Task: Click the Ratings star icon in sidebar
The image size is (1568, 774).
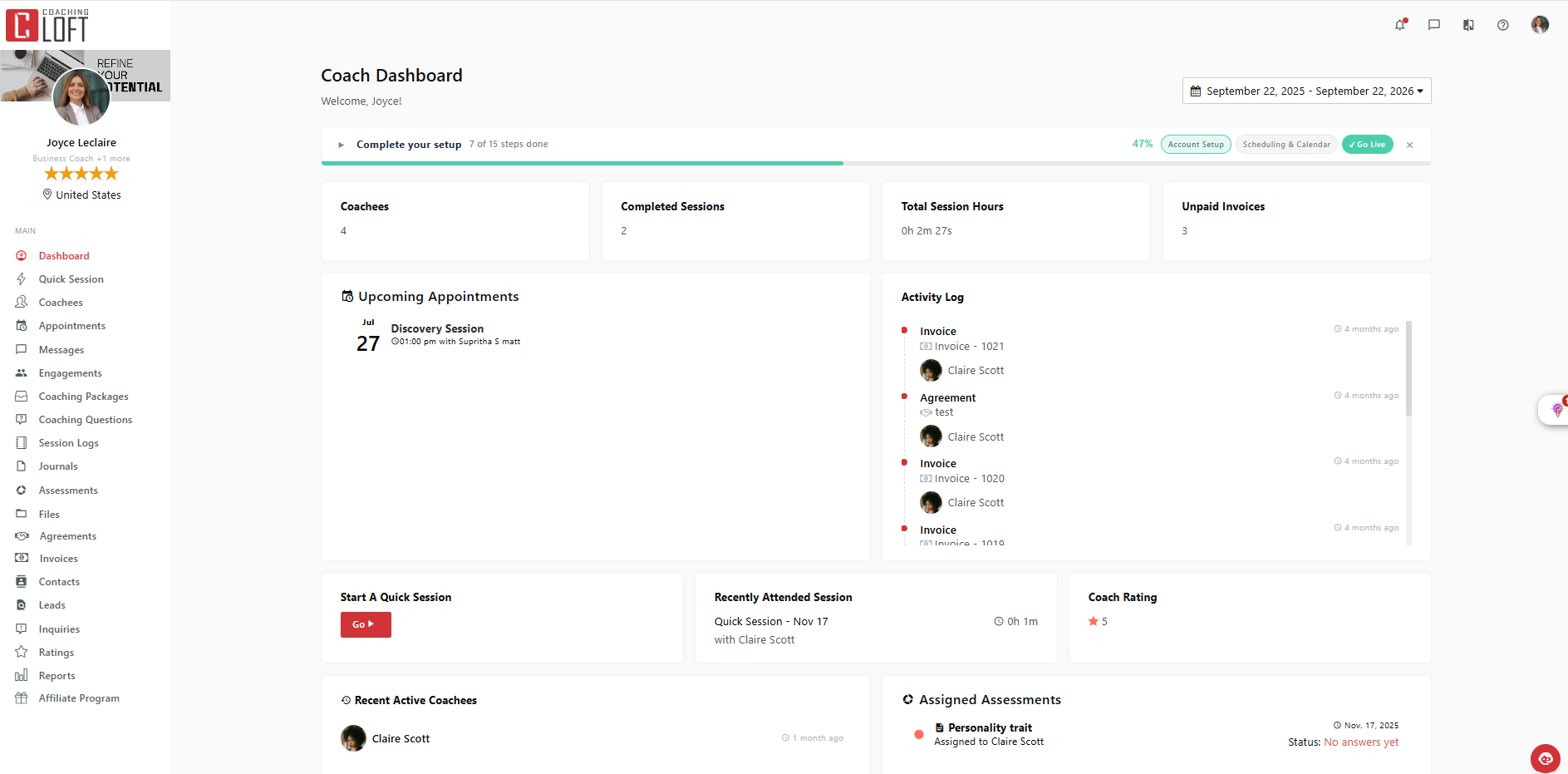Action: point(22,653)
